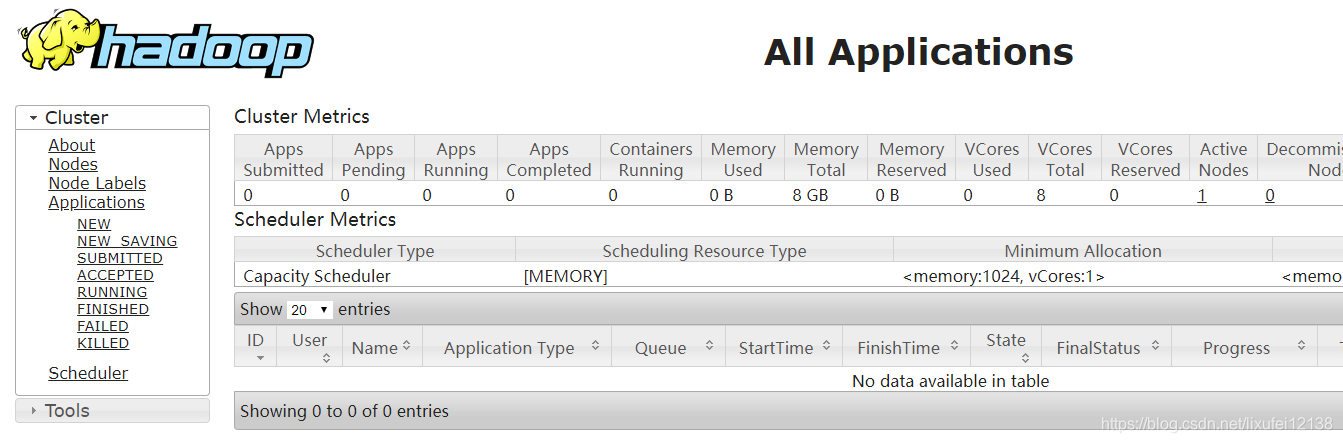This screenshot has width=1343, height=443.
Task: Sort table by StartTime column
Action: click(x=784, y=347)
